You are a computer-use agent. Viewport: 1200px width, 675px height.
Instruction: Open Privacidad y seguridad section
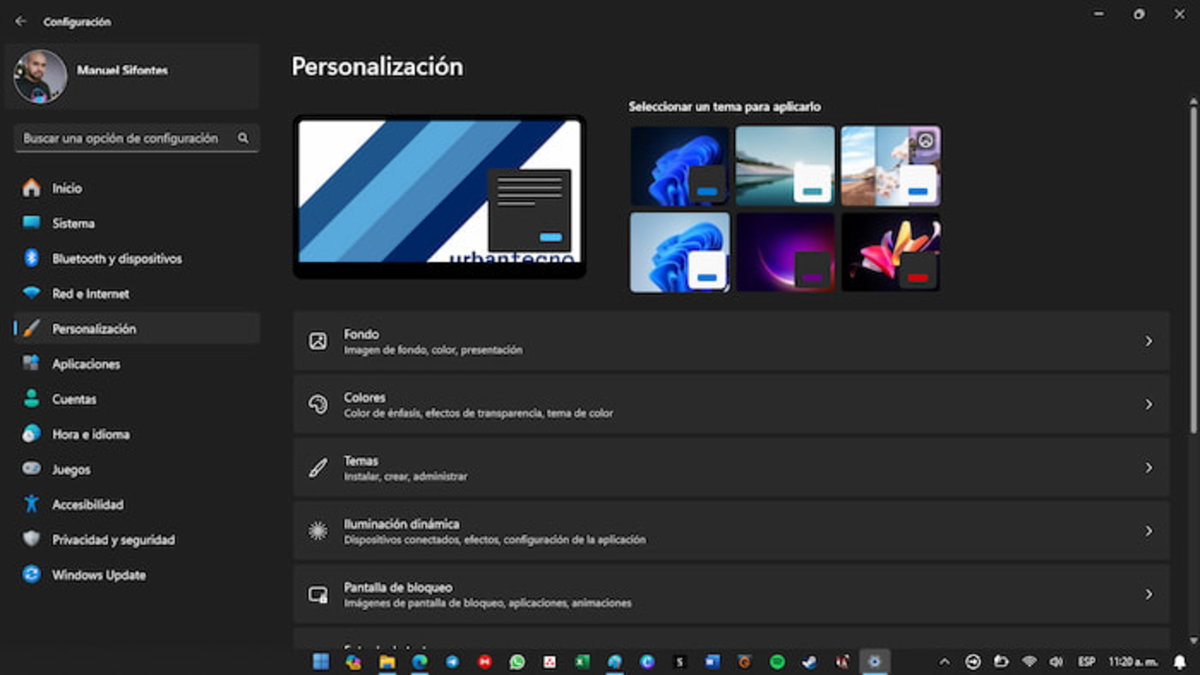137,540
